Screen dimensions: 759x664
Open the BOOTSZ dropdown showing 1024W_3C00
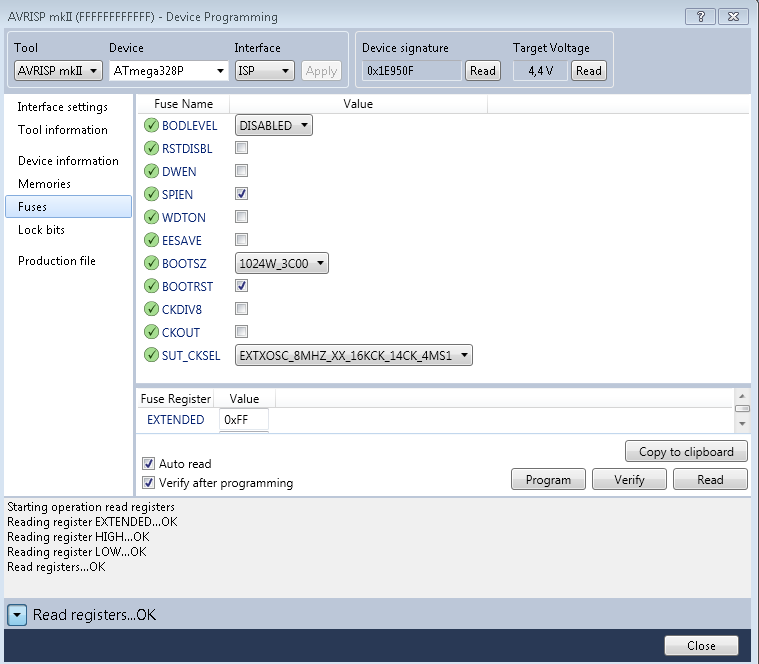(282, 263)
